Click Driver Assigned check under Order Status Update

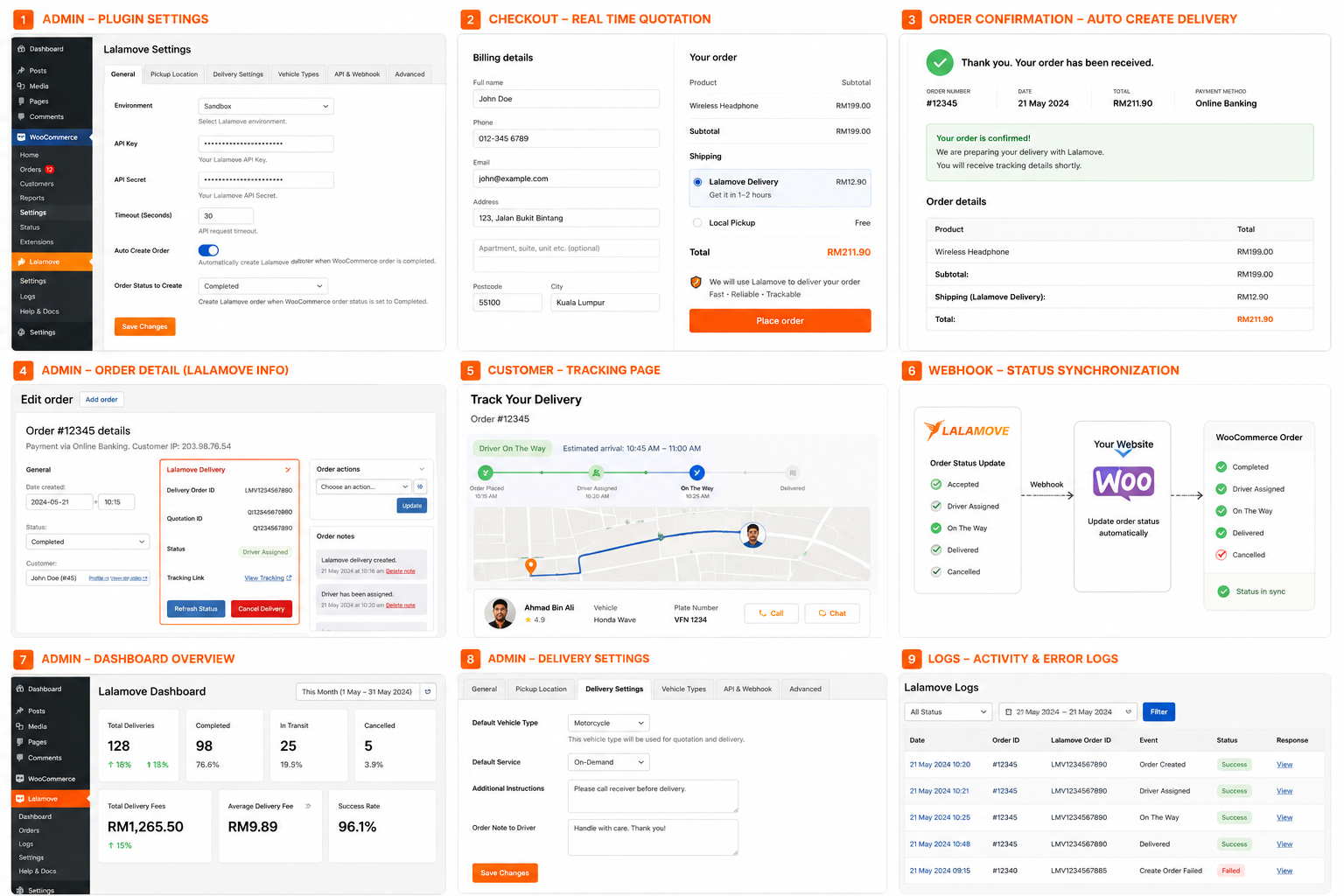click(x=936, y=506)
